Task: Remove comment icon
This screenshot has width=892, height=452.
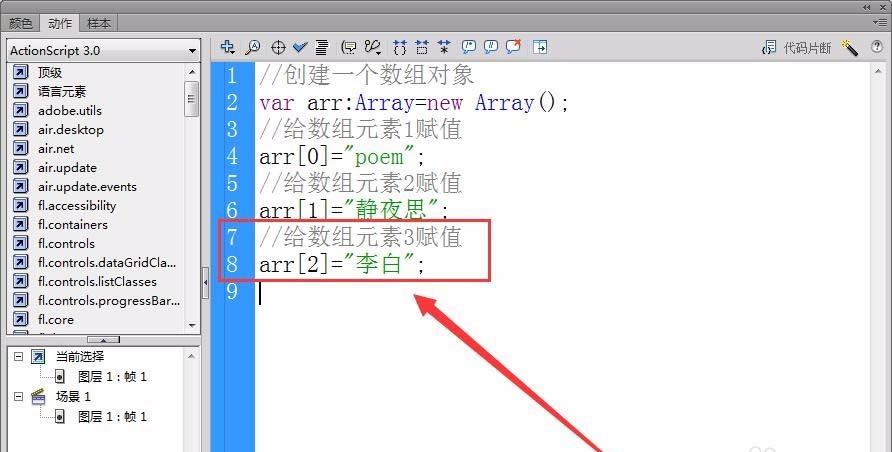Action: (514, 47)
